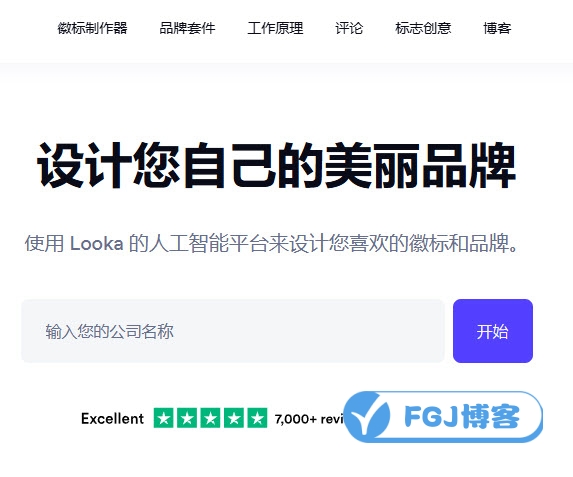Select 评论 in the top navigation
Screen dimensions: 573x477
click(x=349, y=28)
